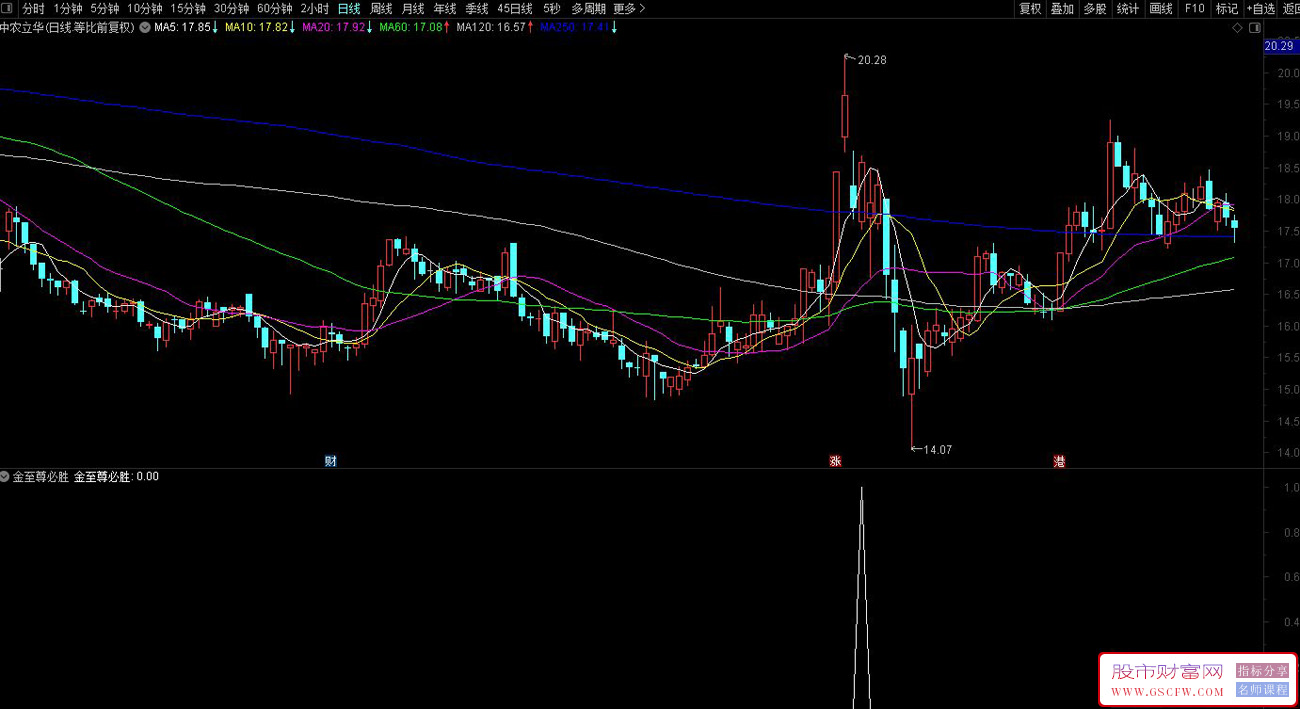Viewport: 1300px width, 709px height.
Task: Switch to the 60分钟 timeframe
Action: (x=274, y=9)
